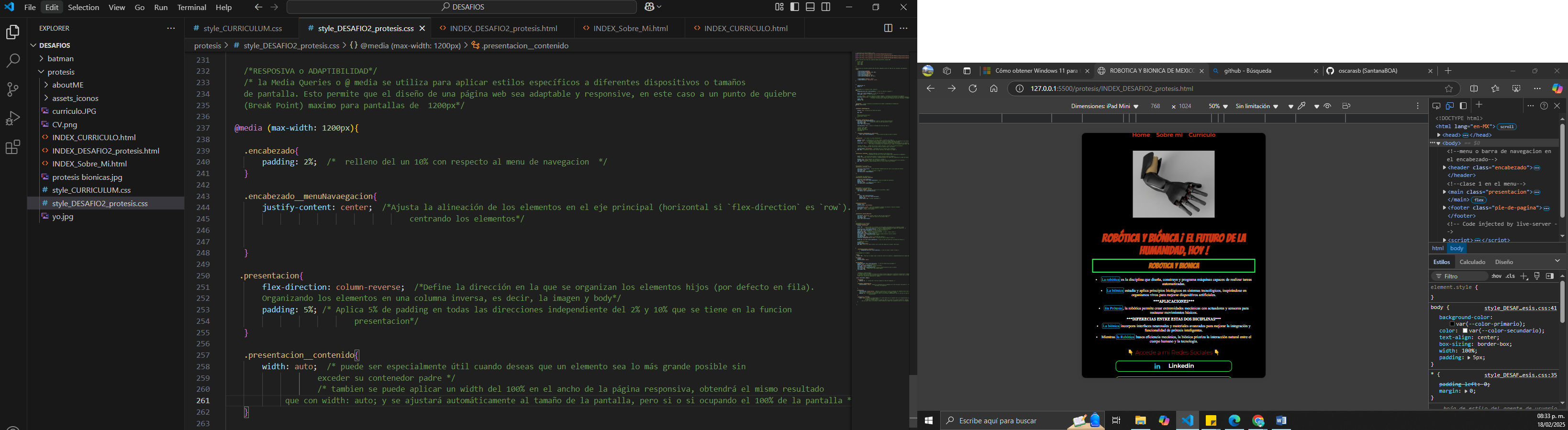
Task: Toggle the .cls class editor
Action: tap(1511, 276)
